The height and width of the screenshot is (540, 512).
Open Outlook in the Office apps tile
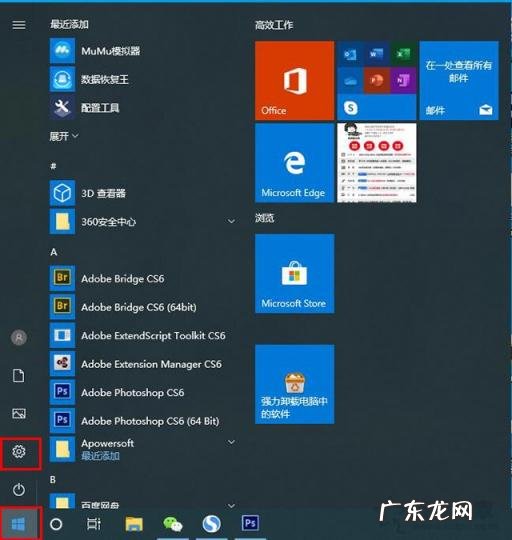tap(350, 54)
